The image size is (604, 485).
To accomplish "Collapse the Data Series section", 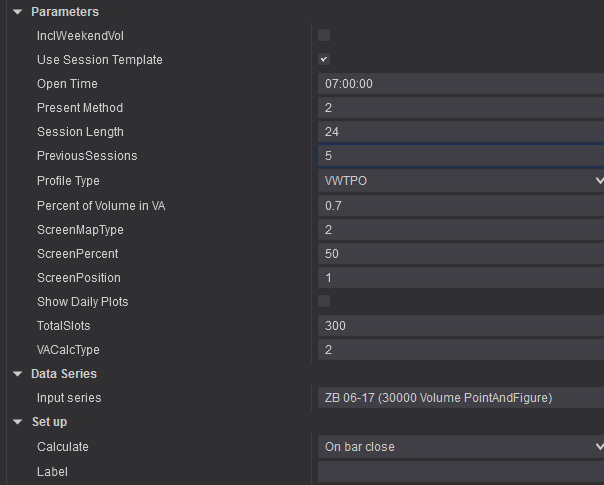I will point(18,374).
